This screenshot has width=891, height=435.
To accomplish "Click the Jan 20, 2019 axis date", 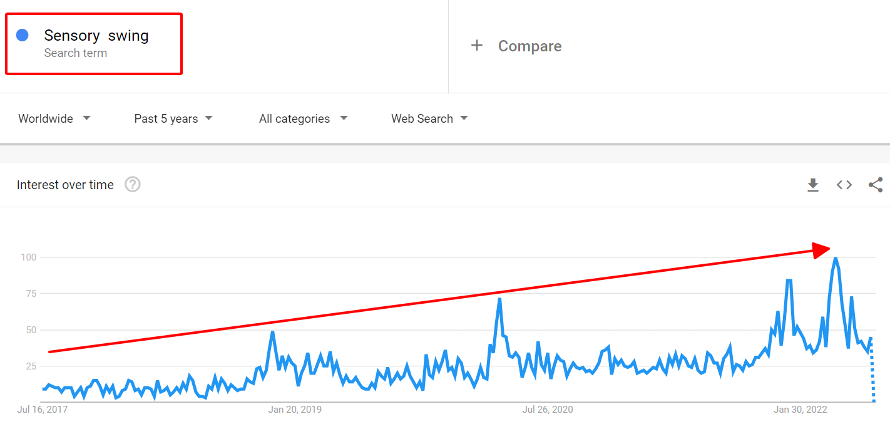I will [x=295, y=410].
